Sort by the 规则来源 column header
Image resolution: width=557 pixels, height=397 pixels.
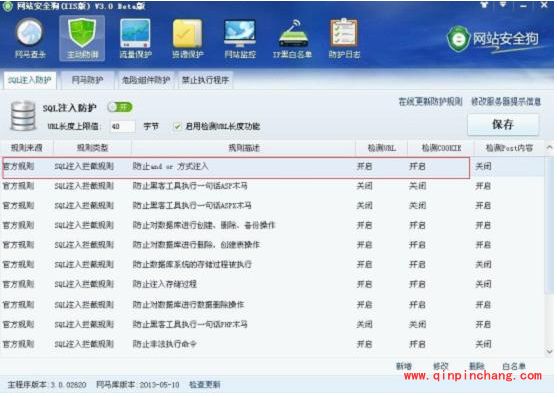[27, 148]
